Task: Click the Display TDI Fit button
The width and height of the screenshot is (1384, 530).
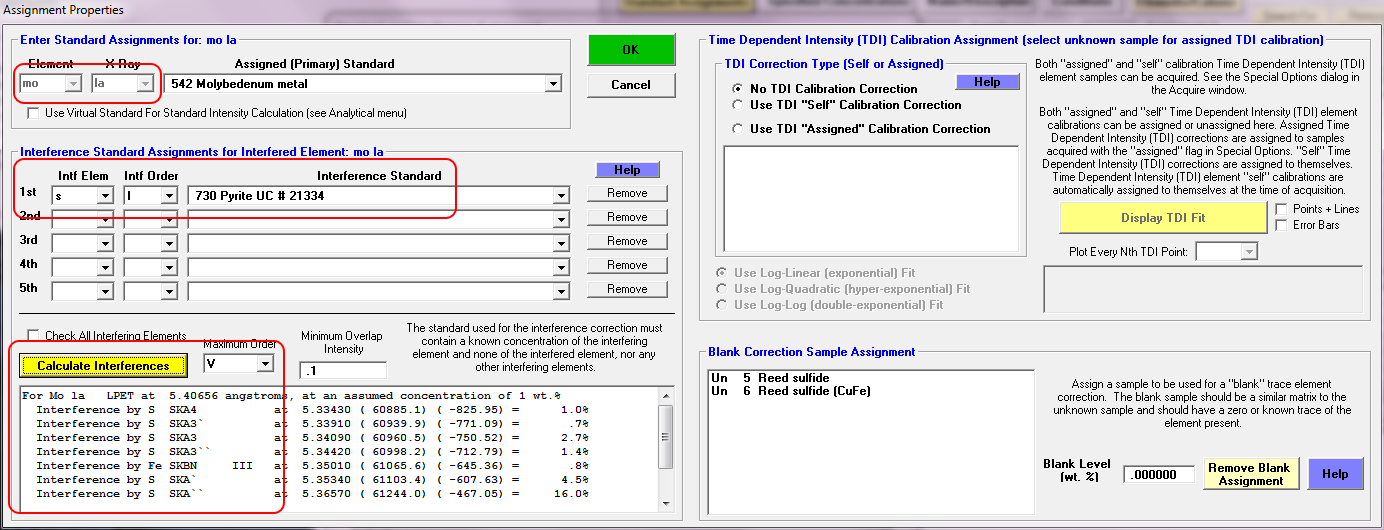Action: coord(1163,218)
